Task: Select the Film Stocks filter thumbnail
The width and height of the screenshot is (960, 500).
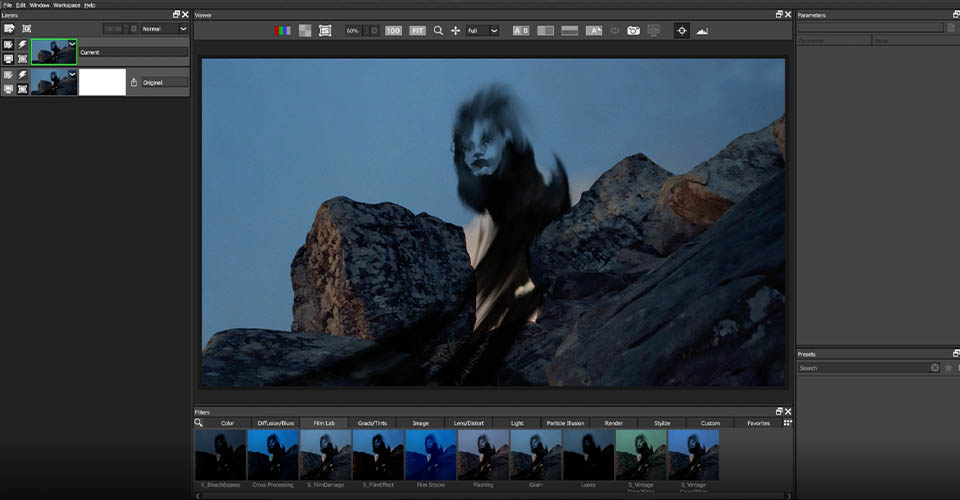Action: point(431,455)
